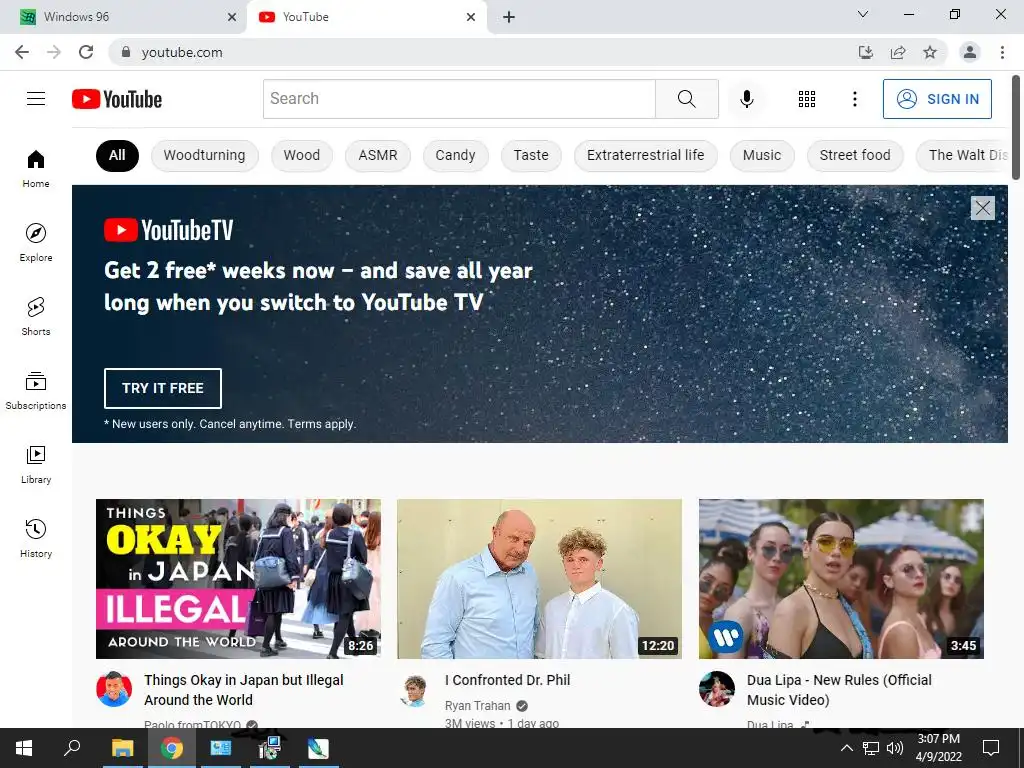
Task: Open Dua Lipa New Rules thumbnail
Action: 841,579
